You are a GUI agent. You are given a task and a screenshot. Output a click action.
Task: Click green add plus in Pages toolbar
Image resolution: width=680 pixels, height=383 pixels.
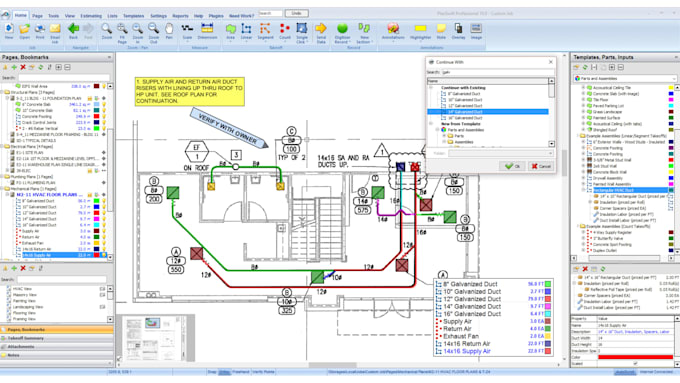(14, 67)
